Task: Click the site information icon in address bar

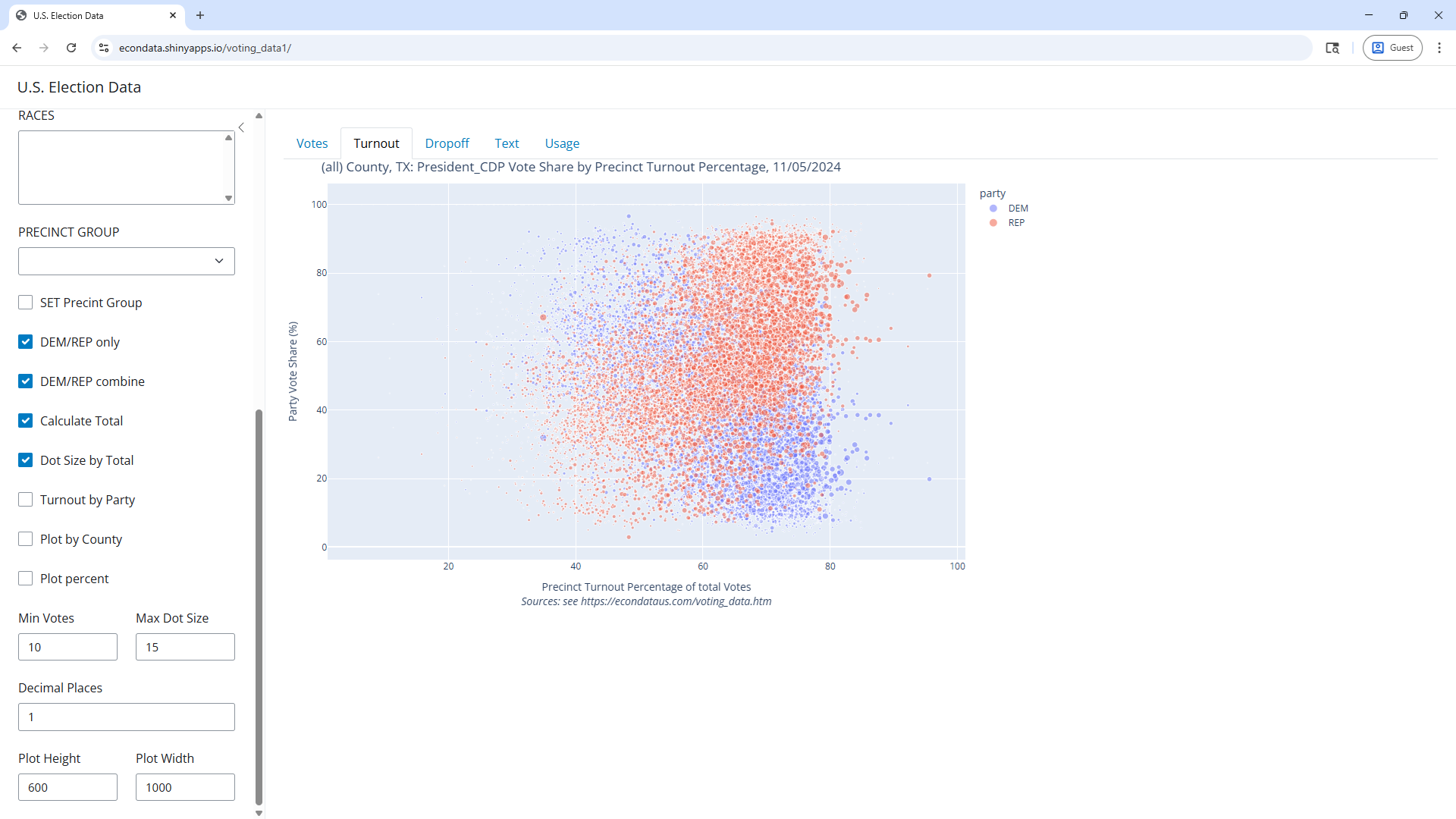Action: (104, 48)
